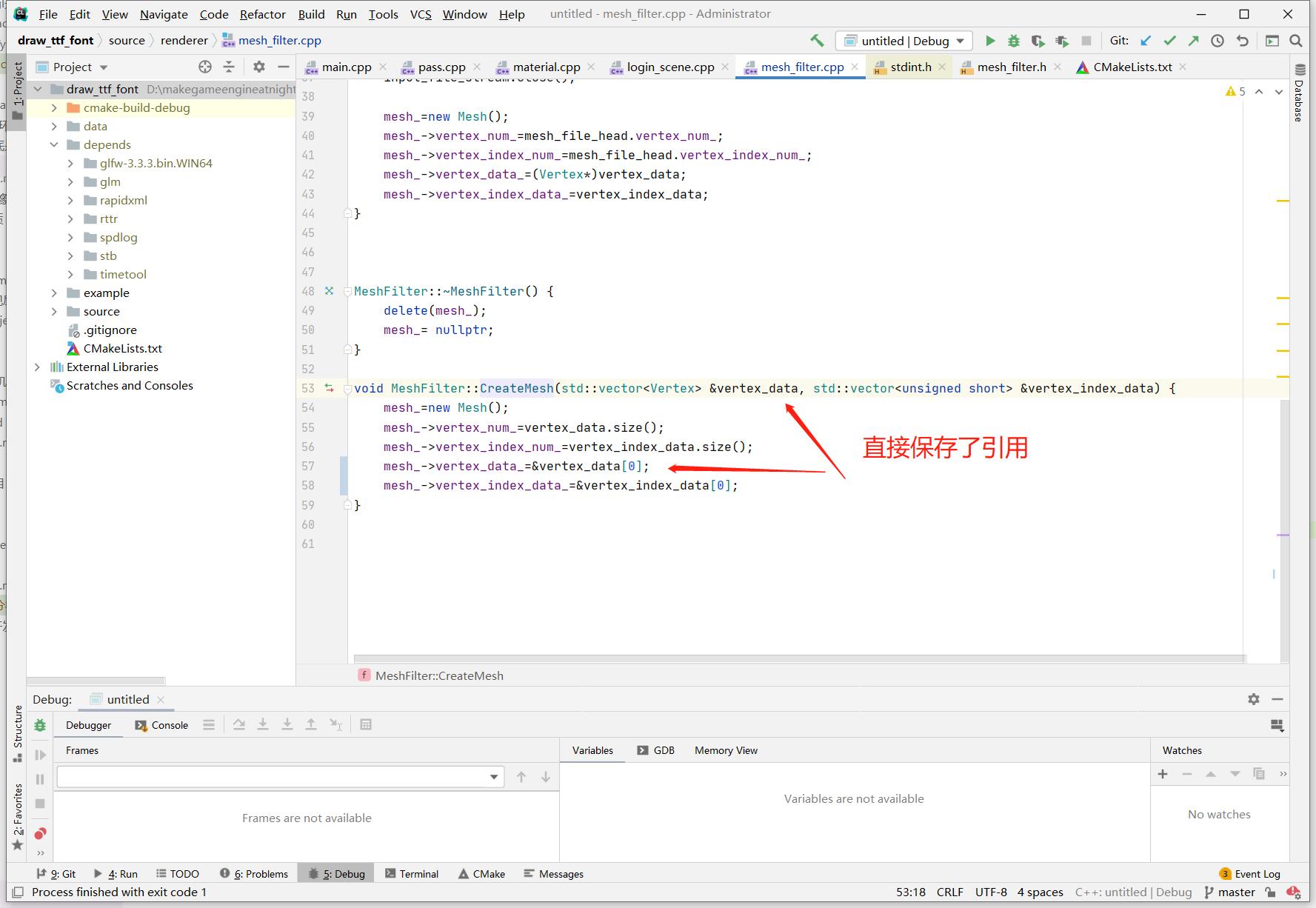1316x908 pixels.
Task: Hide the Project tool window
Action: point(283,67)
